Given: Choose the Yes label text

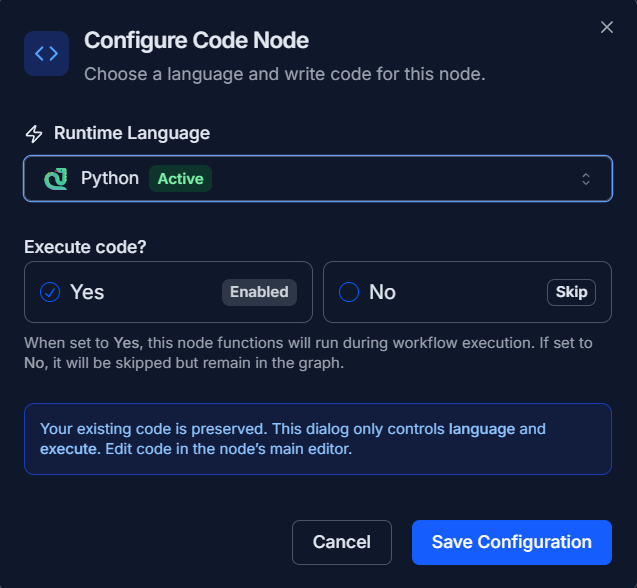Looking at the screenshot, I should pyautogui.click(x=87, y=292).
